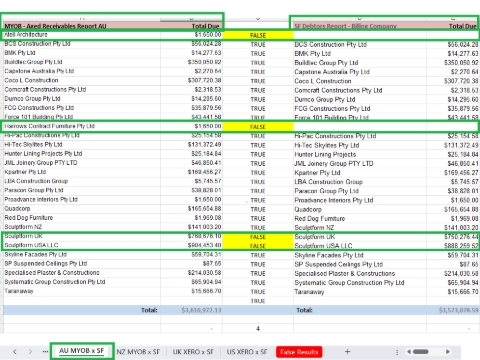The image size is (480, 360).
Task: Select the Harrows Contract Furniture Pty Ltd cell
Action: (x=49, y=126)
